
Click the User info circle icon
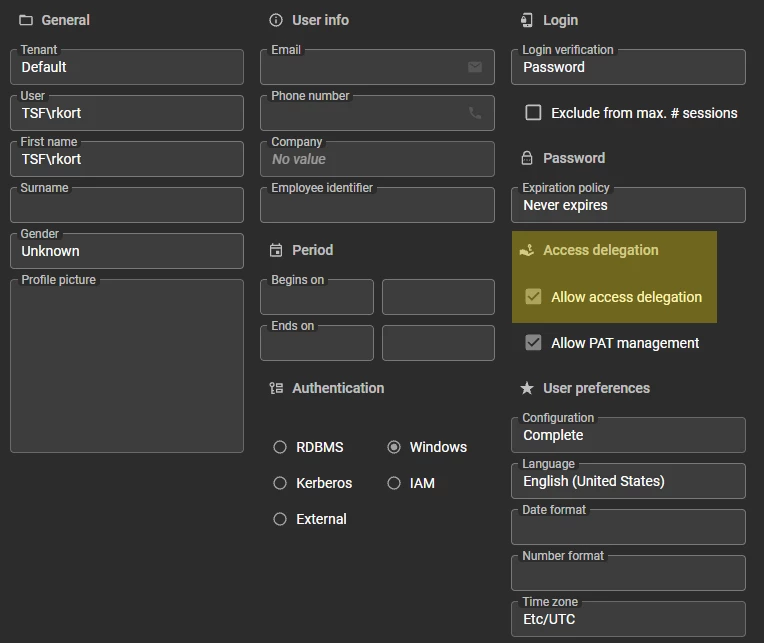(x=276, y=20)
